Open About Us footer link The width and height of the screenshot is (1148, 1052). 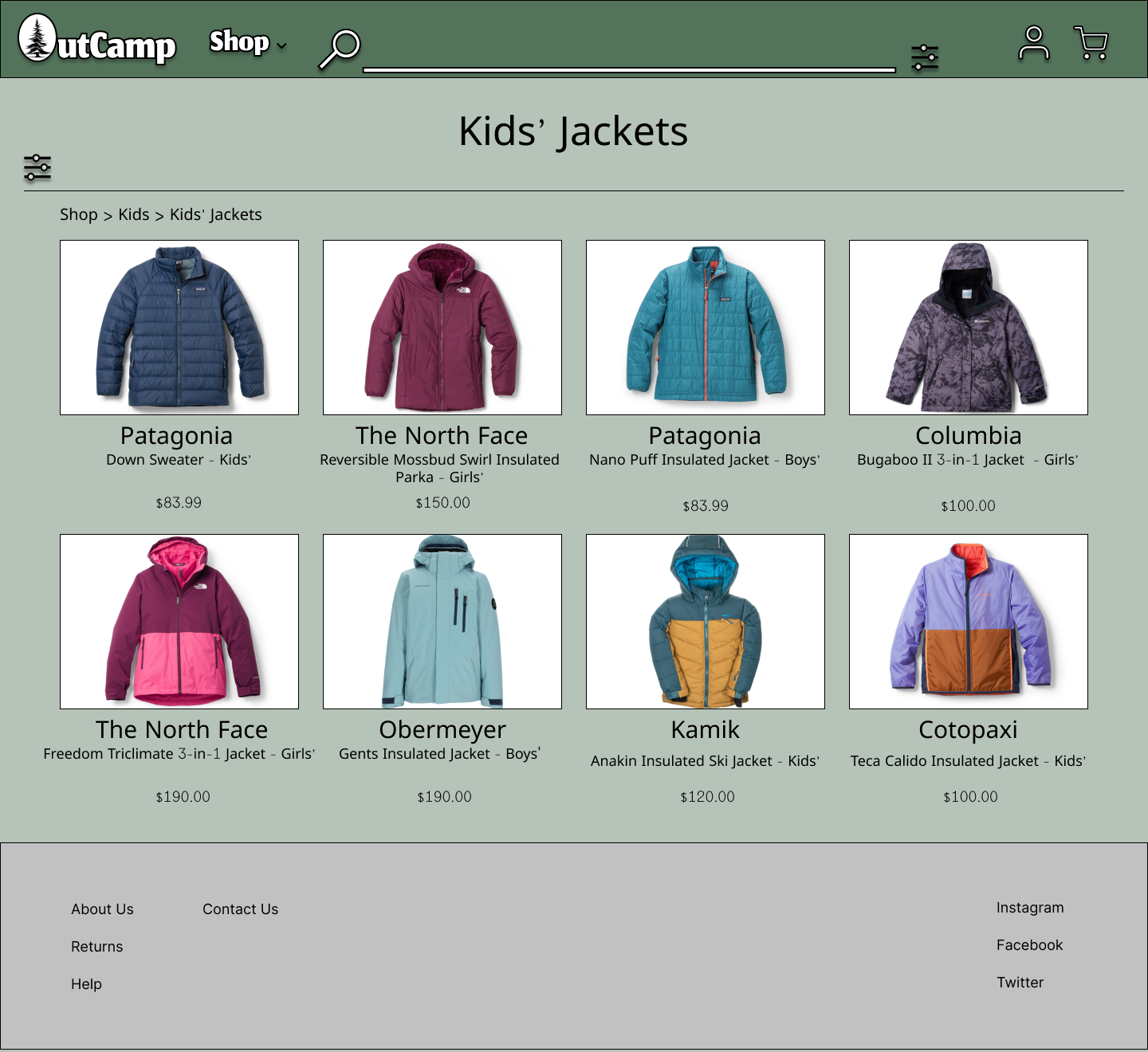click(102, 909)
